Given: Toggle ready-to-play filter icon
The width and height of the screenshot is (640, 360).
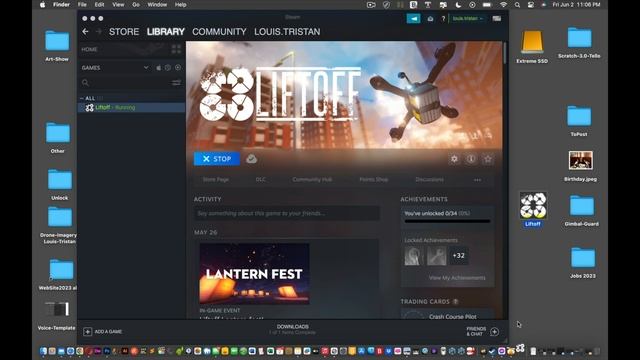Looking at the screenshot, I should click(x=178, y=68).
